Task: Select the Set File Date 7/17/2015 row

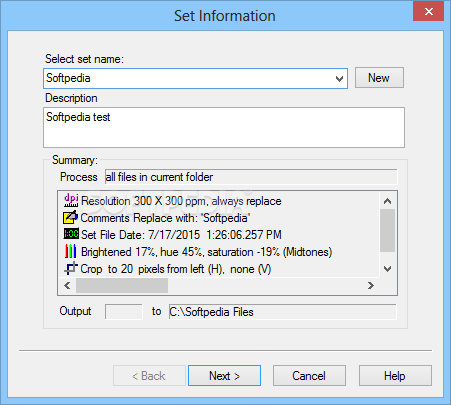Action: click(x=181, y=235)
